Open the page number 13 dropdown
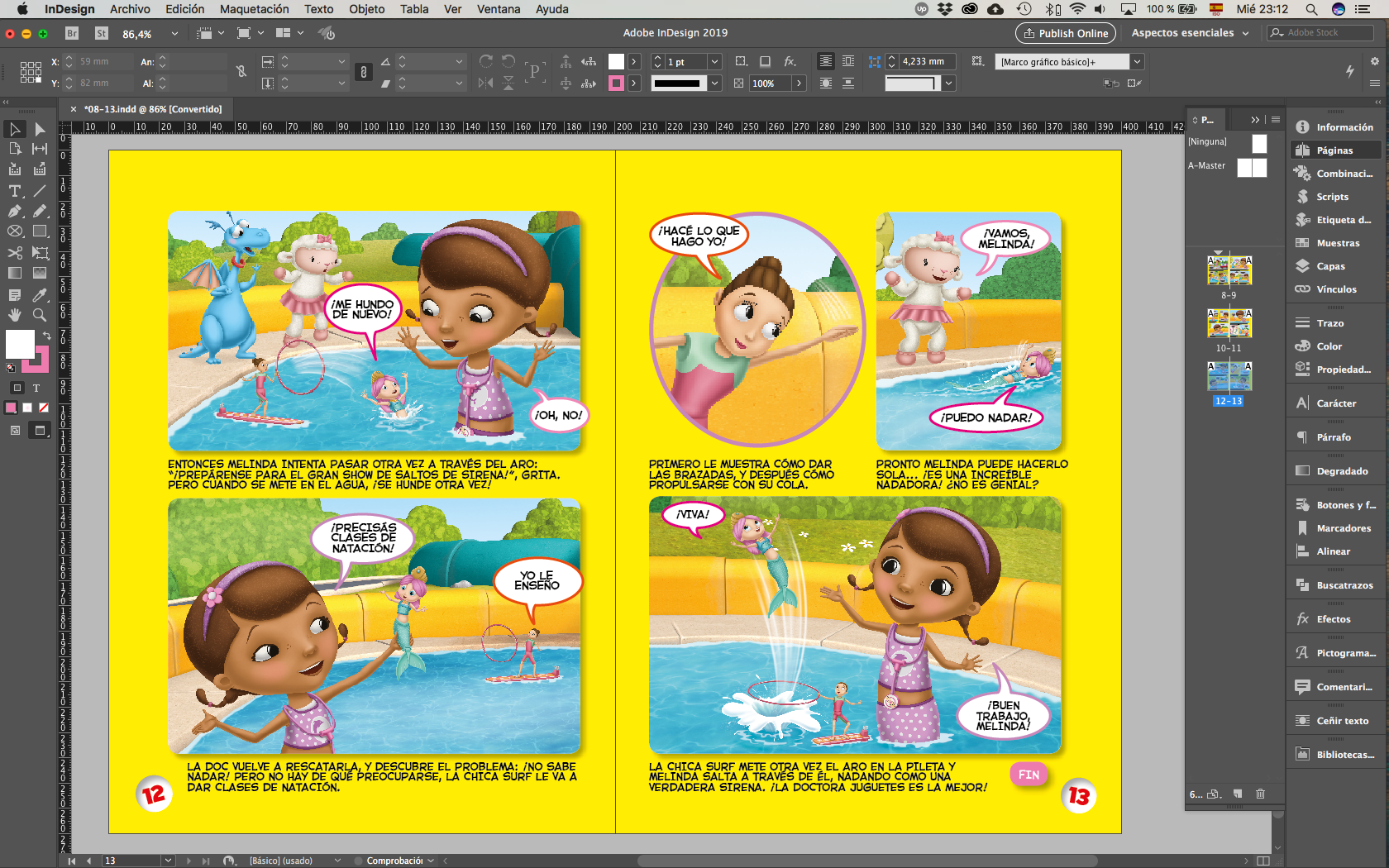Image resolution: width=1389 pixels, height=868 pixels. click(168, 861)
